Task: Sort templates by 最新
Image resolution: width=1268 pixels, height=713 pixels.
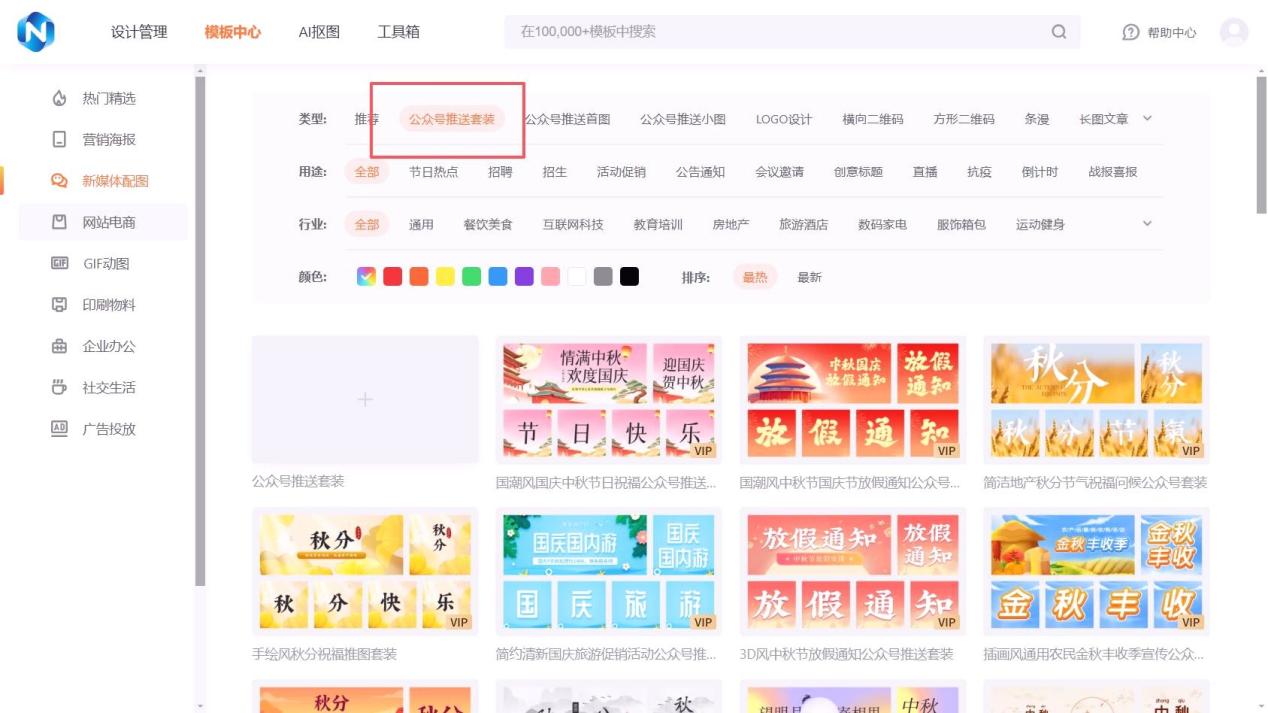Action: (x=809, y=278)
